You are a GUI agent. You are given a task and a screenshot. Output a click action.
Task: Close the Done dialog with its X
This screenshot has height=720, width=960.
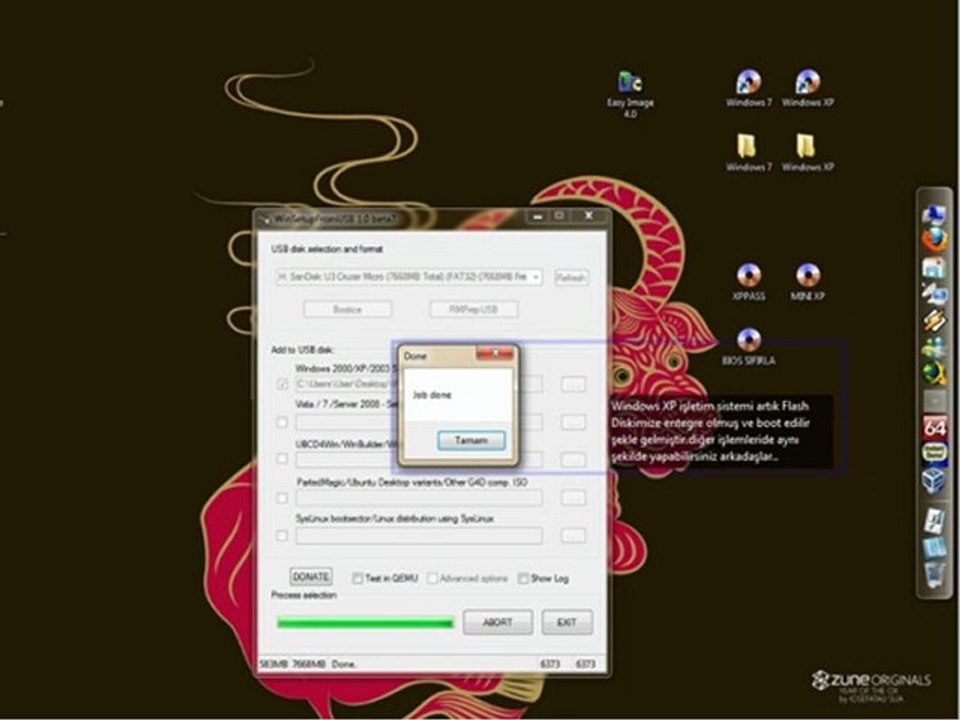495,353
